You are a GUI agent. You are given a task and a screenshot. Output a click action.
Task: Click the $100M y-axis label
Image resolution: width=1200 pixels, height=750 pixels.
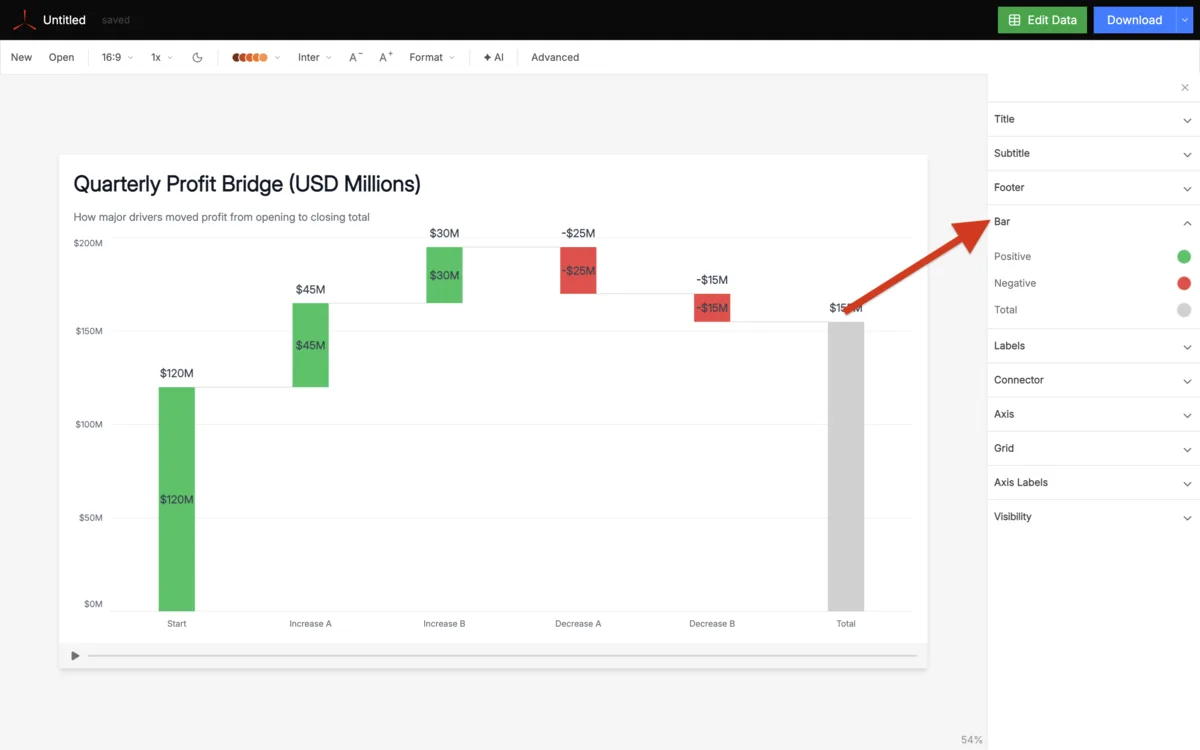88,424
